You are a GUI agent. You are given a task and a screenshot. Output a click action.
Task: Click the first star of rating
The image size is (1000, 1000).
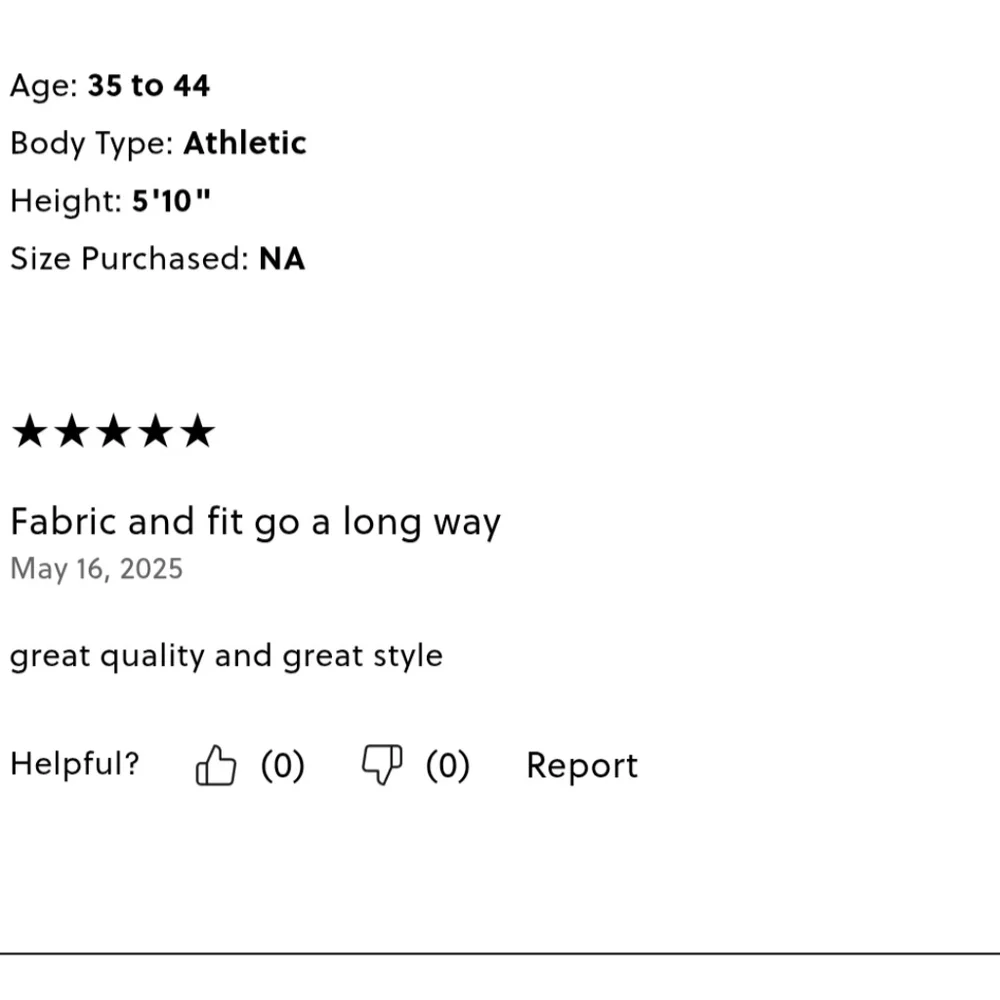pos(29,431)
